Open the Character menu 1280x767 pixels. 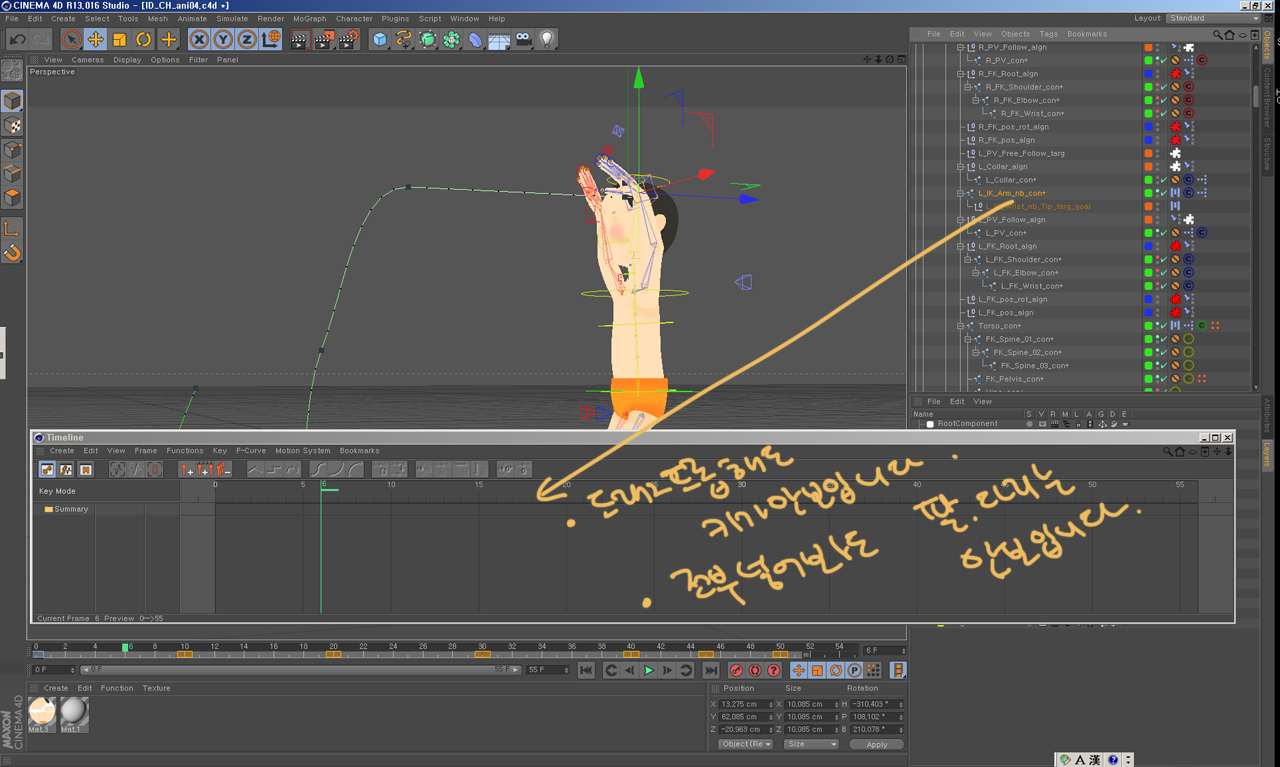tap(354, 18)
